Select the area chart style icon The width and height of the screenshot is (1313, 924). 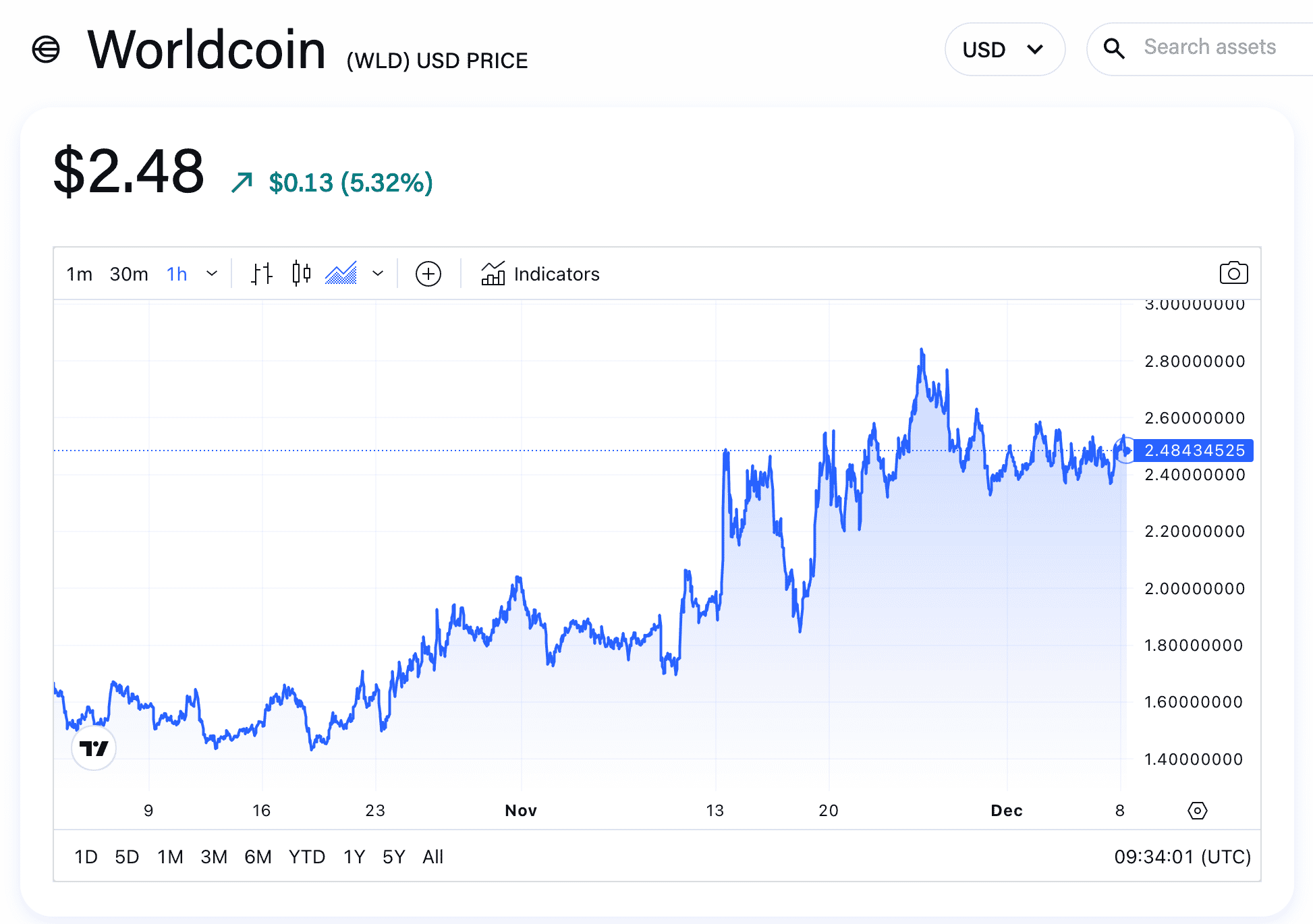click(x=341, y=273)
